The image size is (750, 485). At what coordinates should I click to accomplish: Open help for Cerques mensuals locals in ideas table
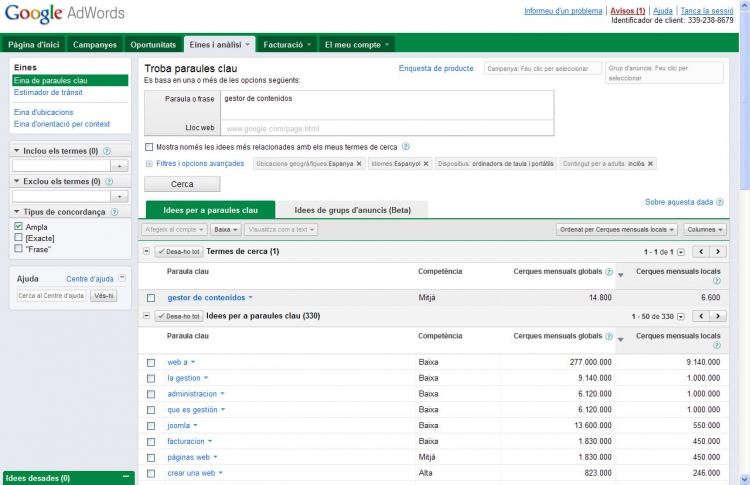(x=717, y=345)
